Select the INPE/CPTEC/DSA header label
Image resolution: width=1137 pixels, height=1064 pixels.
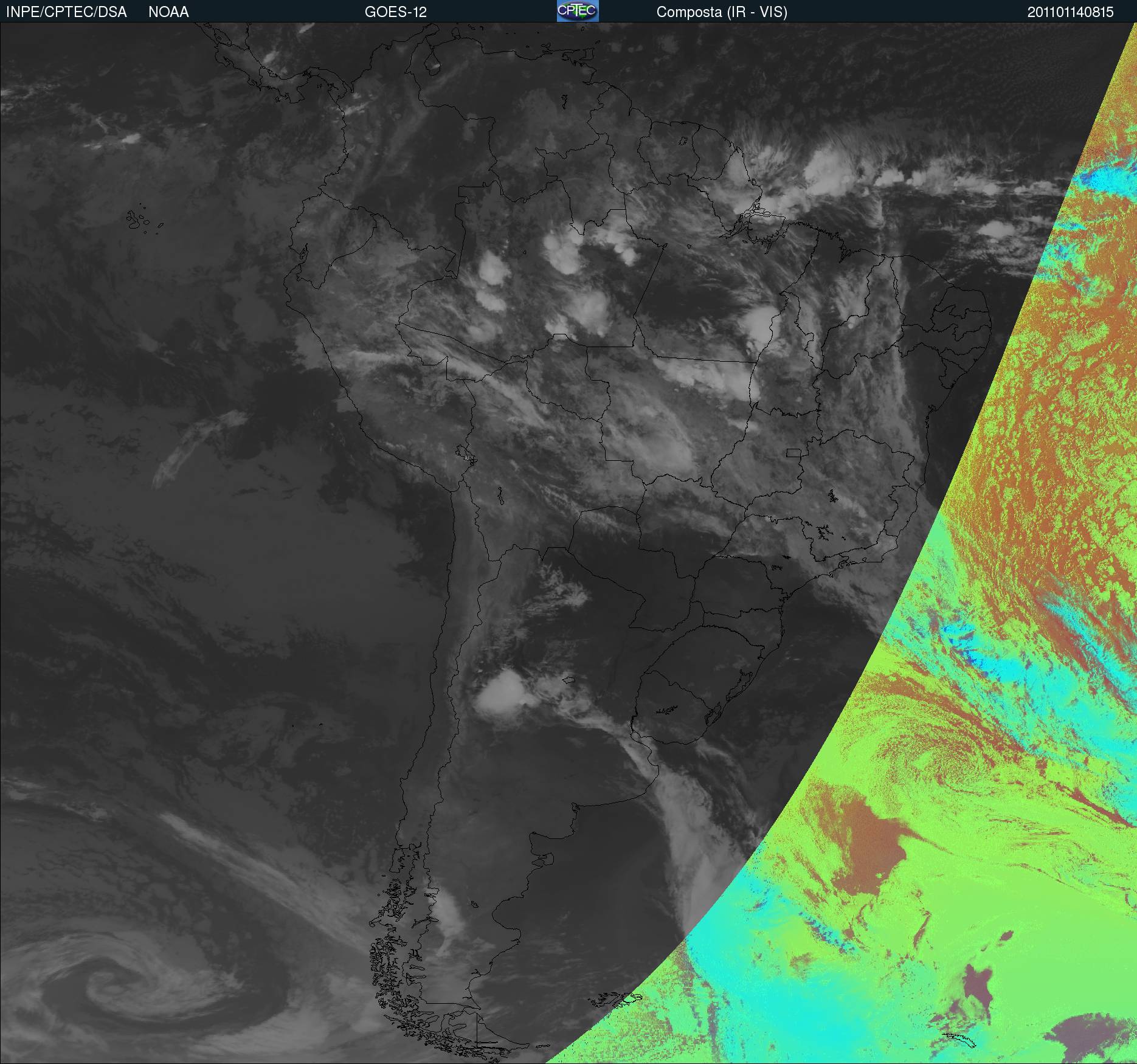pos(66,12)
